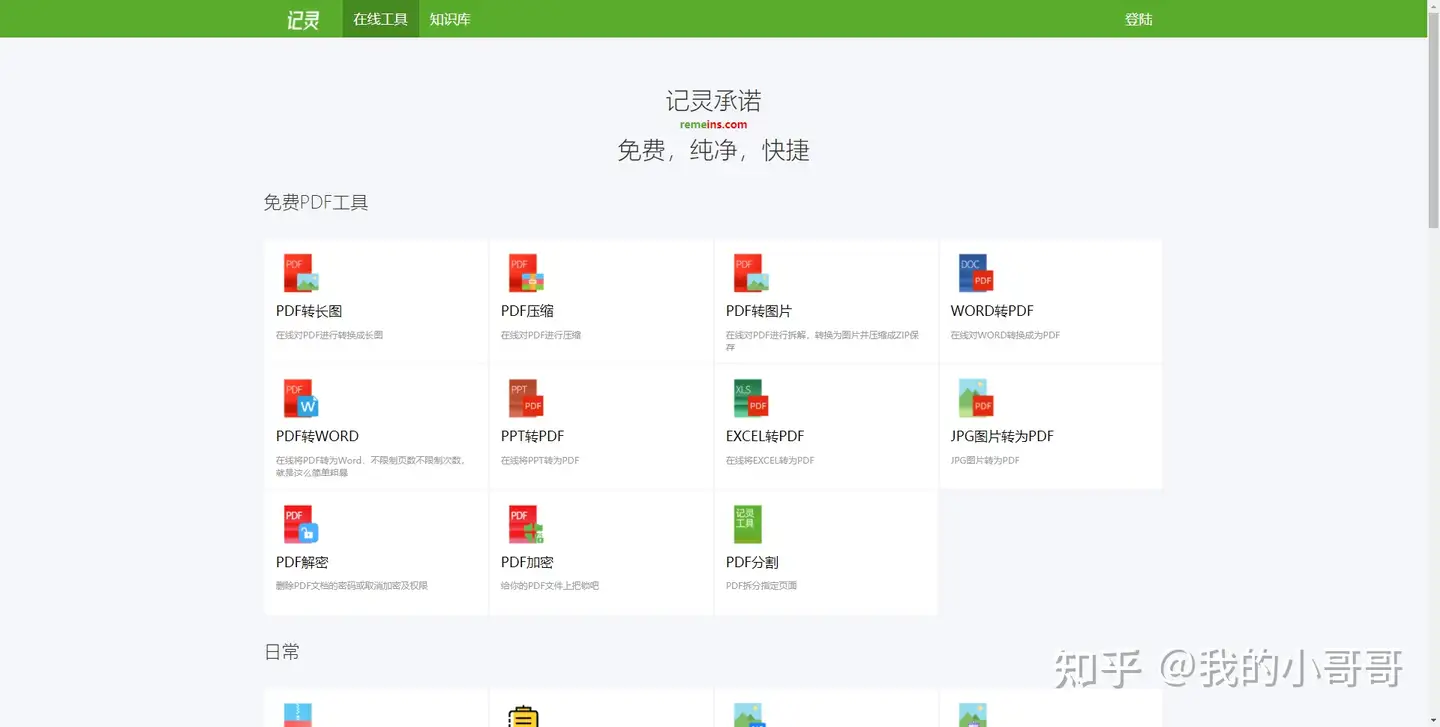The width and height of the screenshot is (1440, 727).
Task: Open the PDF转WORD tool icon
Action: 301,399
